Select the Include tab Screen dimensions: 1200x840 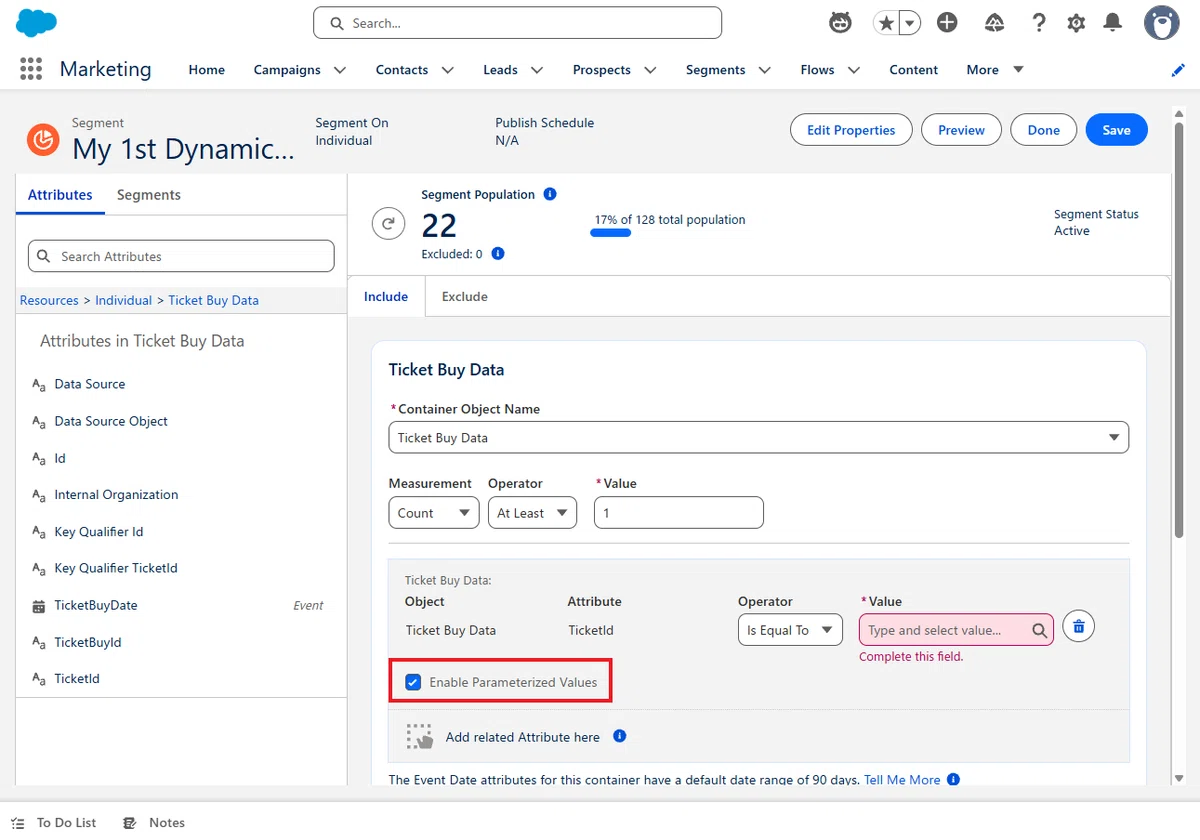coord(386,296)
